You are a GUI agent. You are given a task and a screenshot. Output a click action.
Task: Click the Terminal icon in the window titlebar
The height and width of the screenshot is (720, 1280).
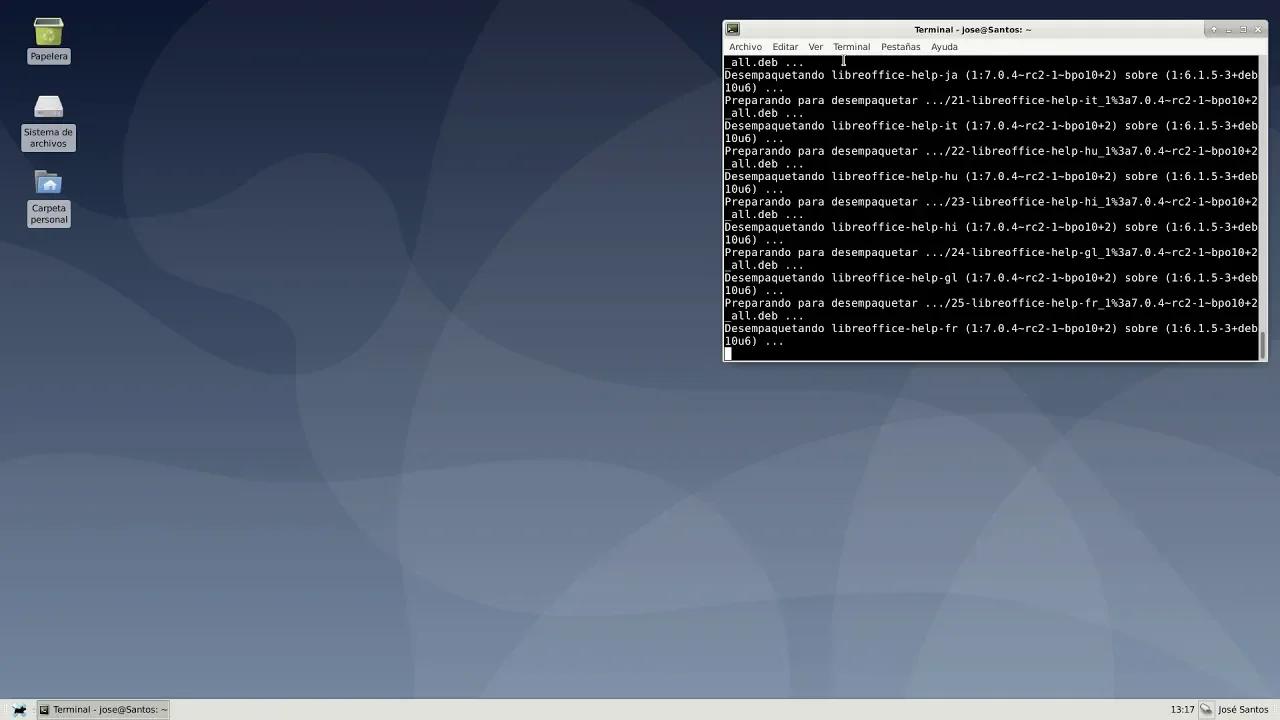[x=733, y=29]
